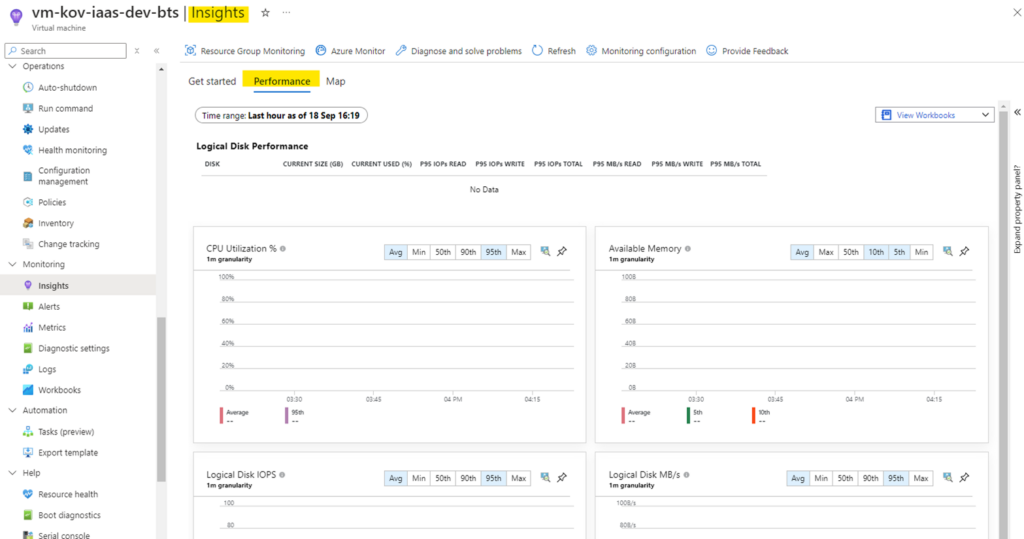This screenshot has width=1024, height=539.
Task: Refresh the Insights view
Action: click(554, 51)
